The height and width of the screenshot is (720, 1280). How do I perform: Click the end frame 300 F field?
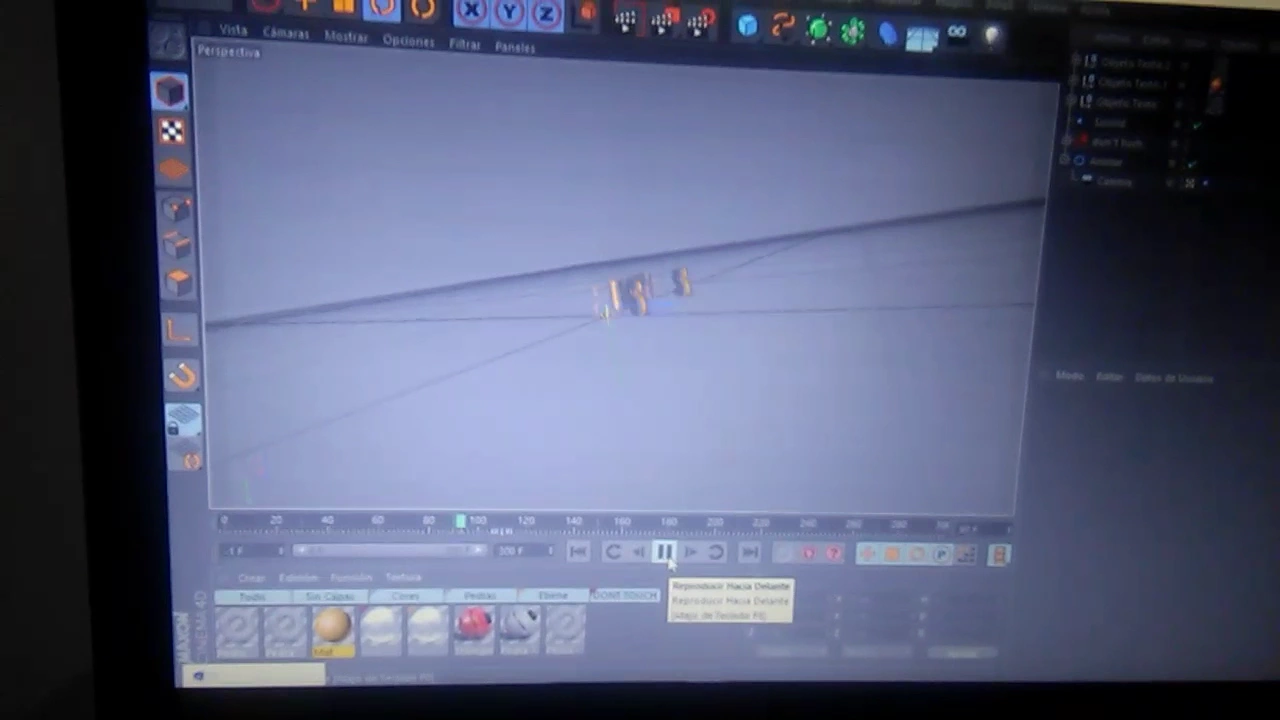(522, 551)
